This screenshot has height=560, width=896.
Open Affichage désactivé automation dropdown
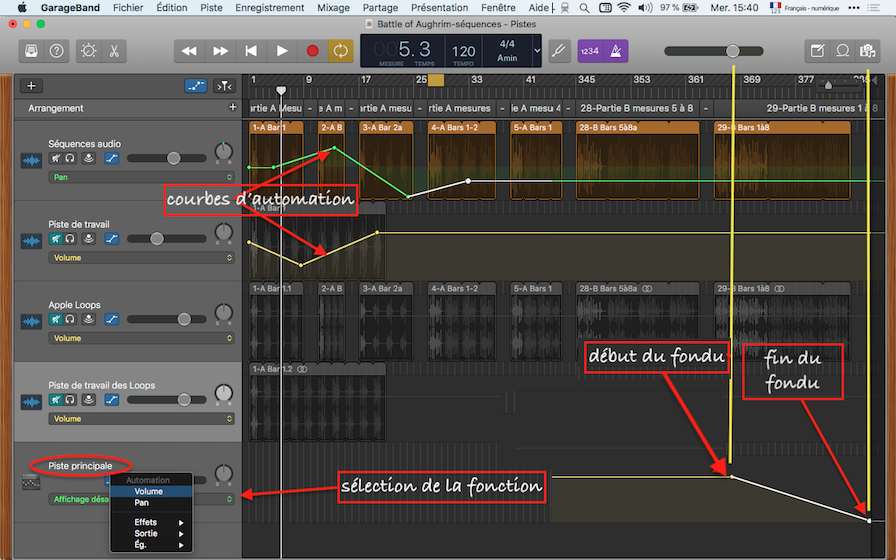[x=141, y=499]
